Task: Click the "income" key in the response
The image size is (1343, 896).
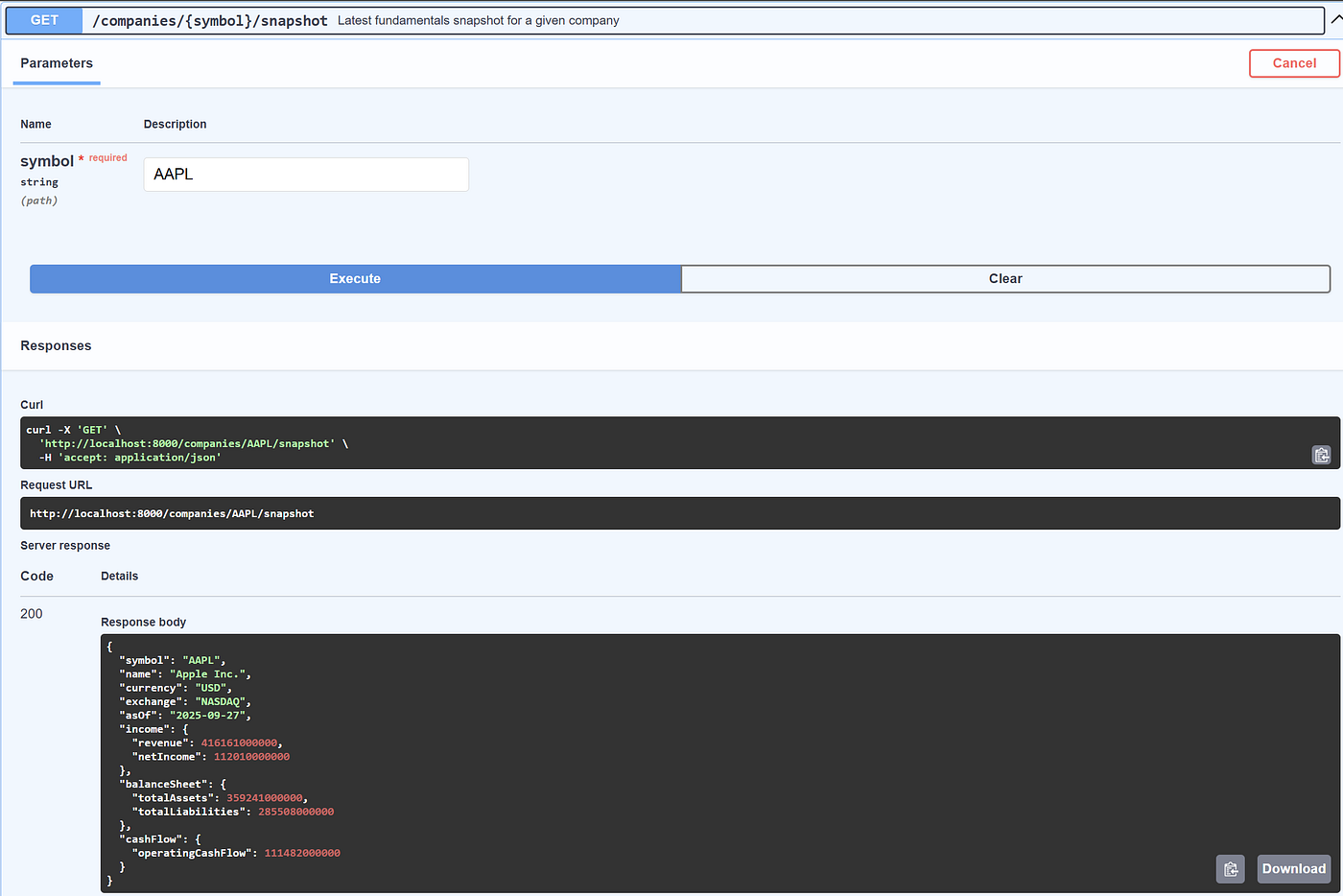Action: 144,729
